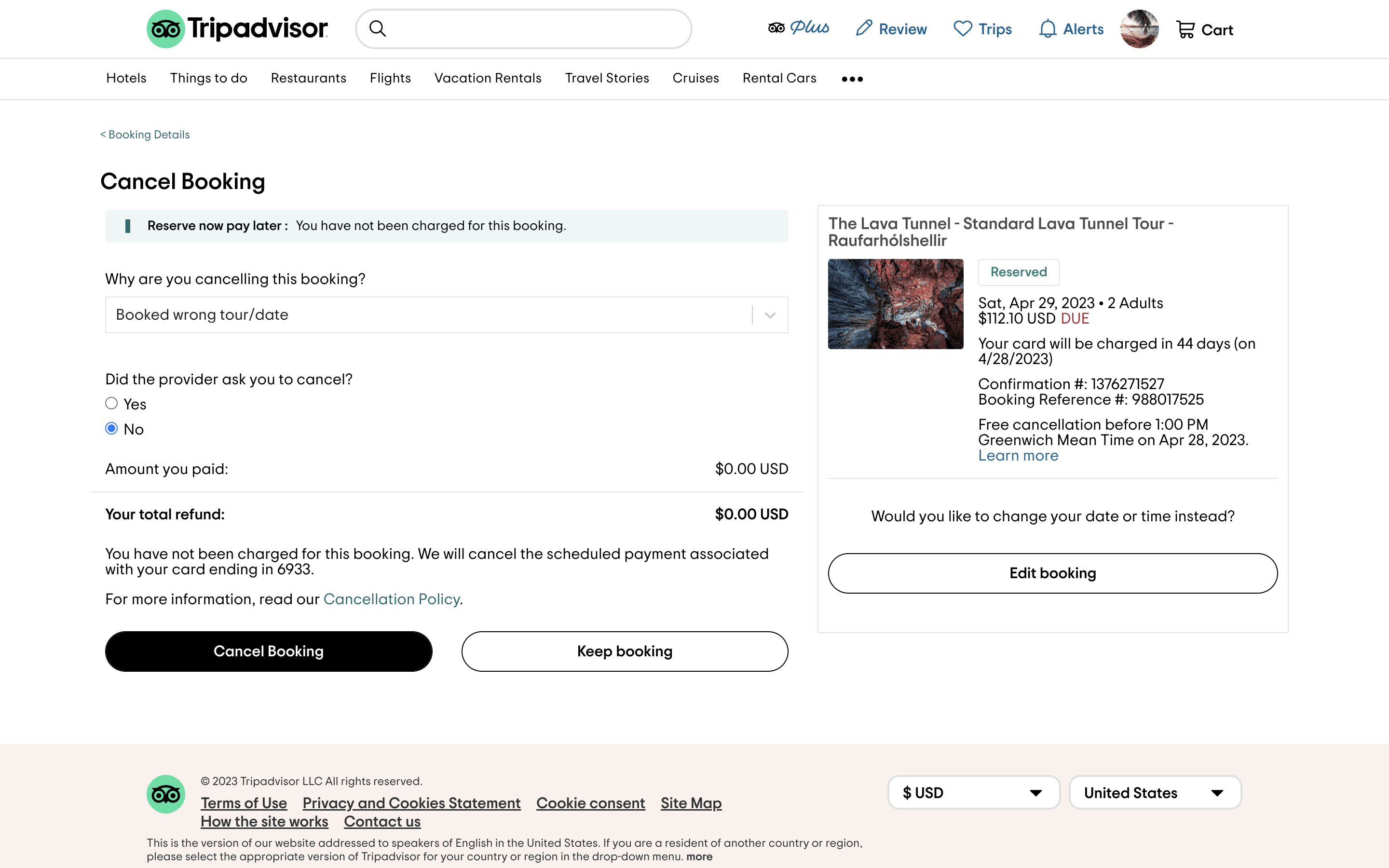The image size is (1389, 868).
Task: Open Alerts bell icon
Action: coord(1048,29)
